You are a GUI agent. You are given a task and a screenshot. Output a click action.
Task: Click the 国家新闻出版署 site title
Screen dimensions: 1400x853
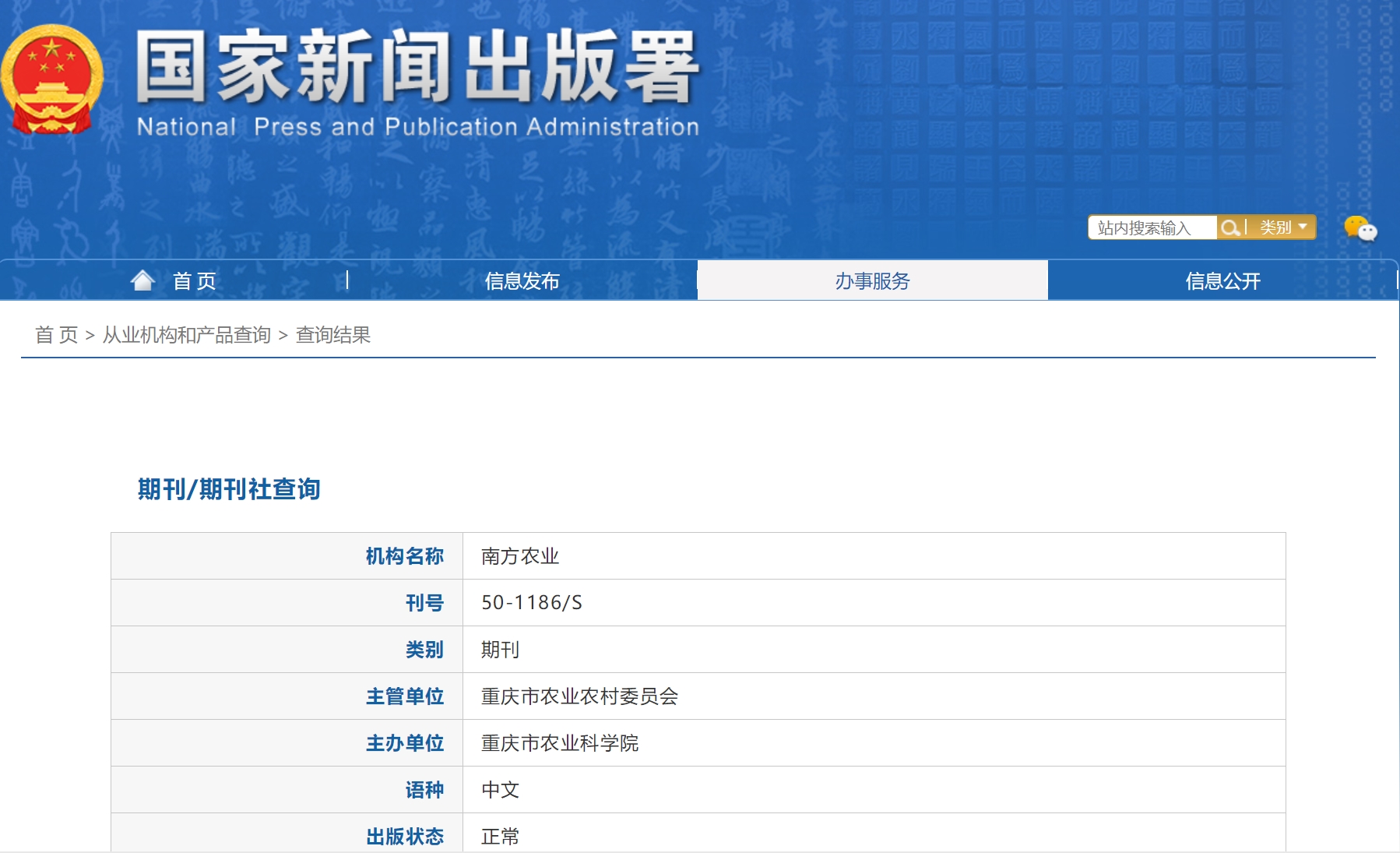tap(417, 68)
